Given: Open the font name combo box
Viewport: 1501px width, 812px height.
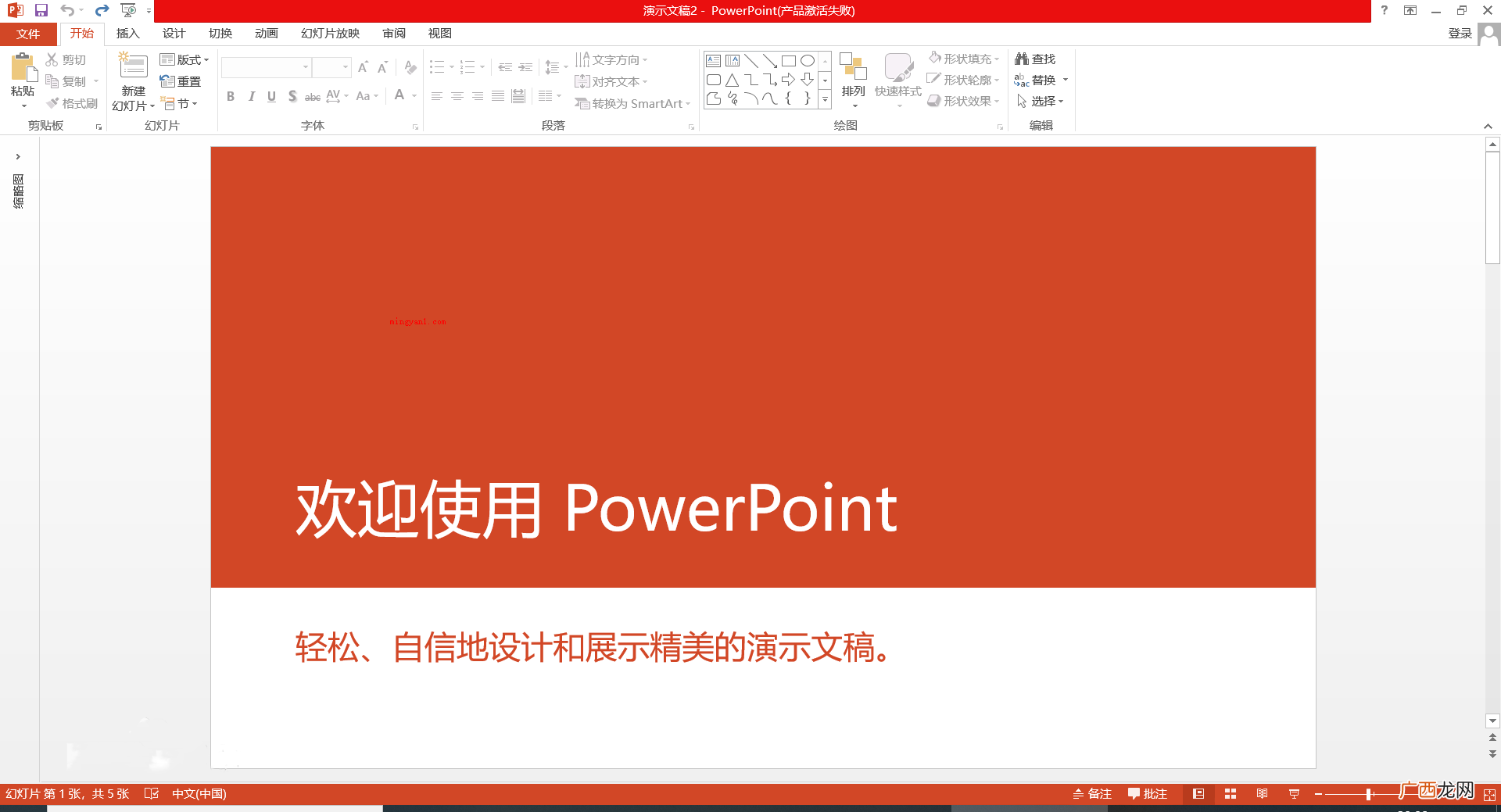Looking at the screenshot, I should (266, 67).
